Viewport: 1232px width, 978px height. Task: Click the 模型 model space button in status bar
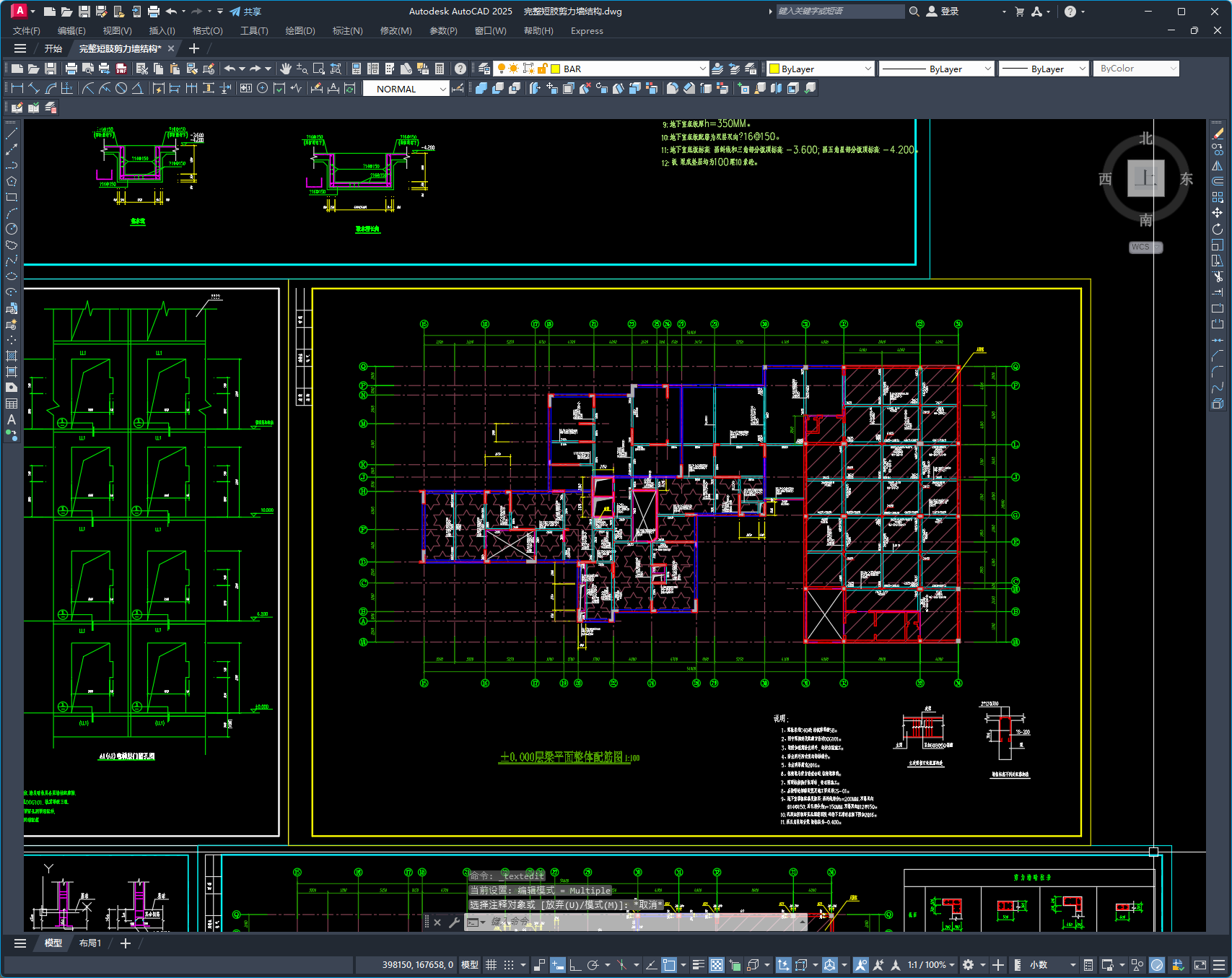[470, 965]
